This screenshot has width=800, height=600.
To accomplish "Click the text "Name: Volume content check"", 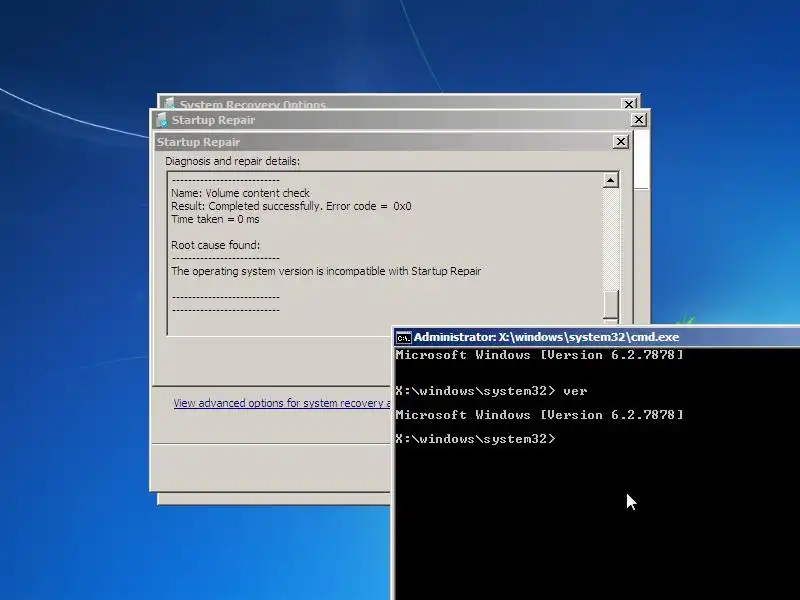I will pos(240,193).
